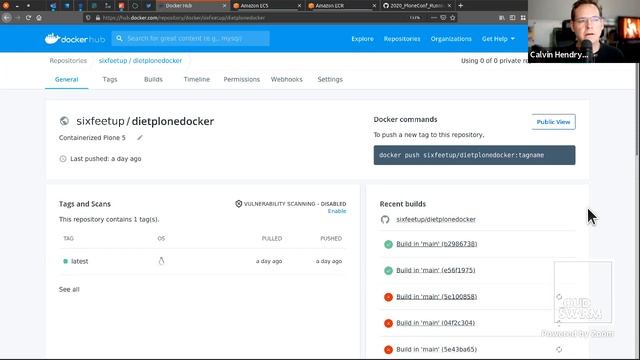Switch to the Amazon ECR browser tab
This screenshot has width=640, height=360.
[x=342, y=6]
